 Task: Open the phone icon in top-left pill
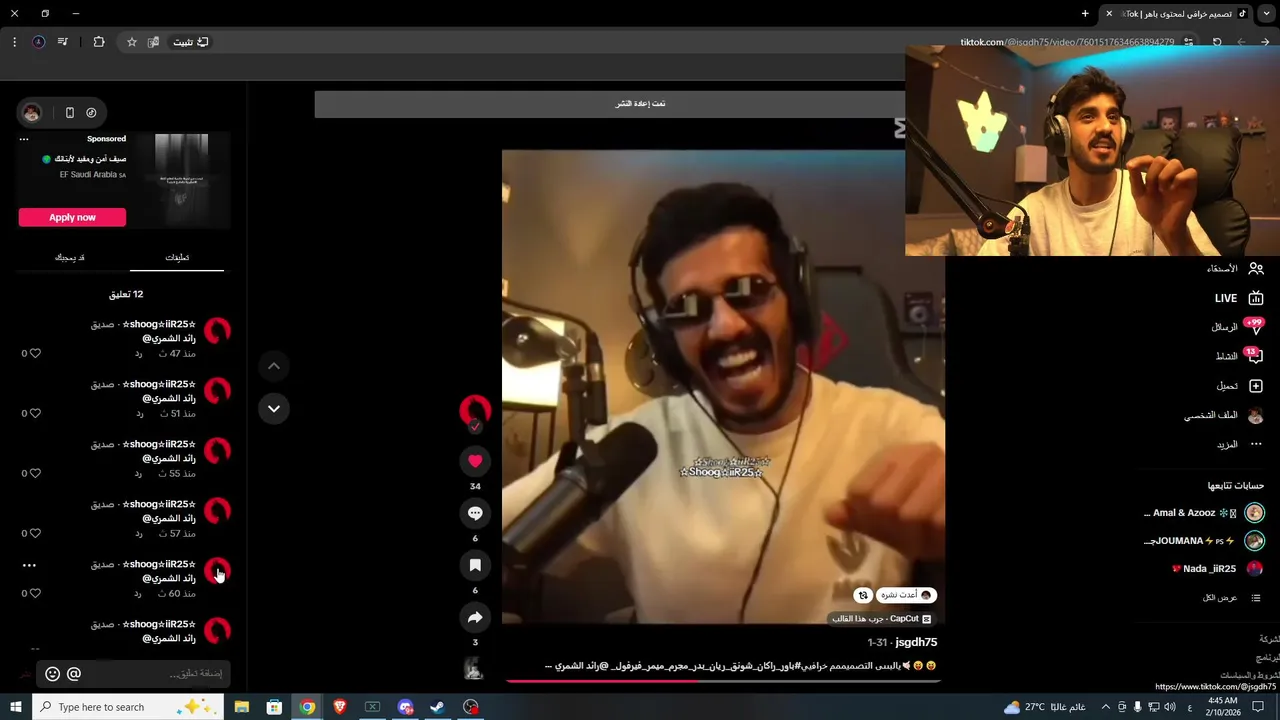(x=69, y=113)
